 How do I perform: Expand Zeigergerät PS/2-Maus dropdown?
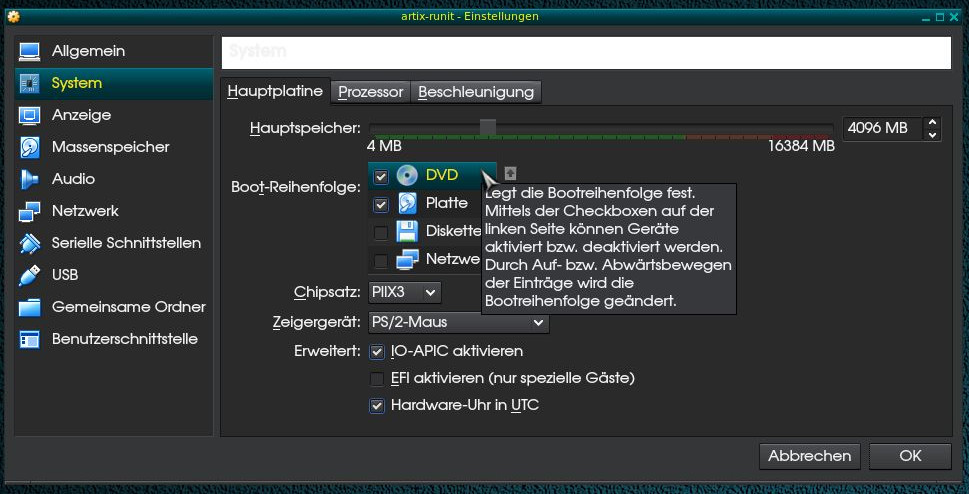(459, 323)
